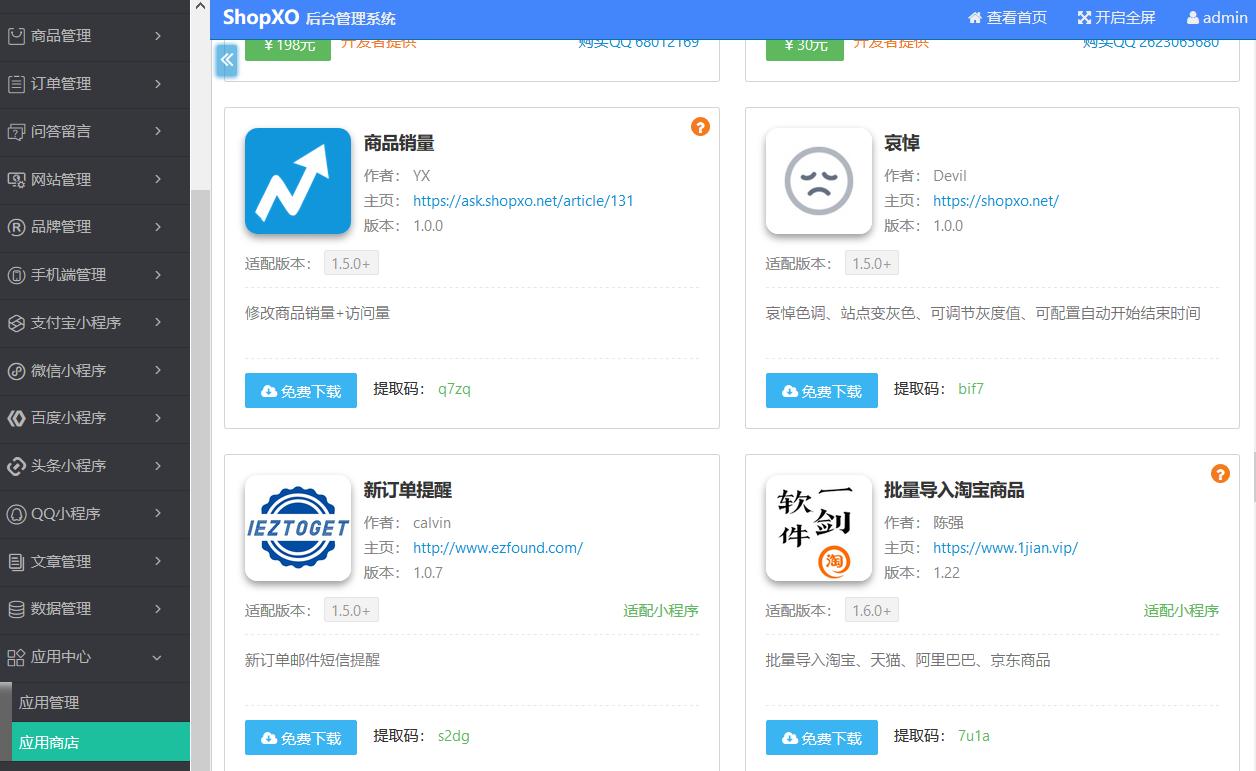
Task: Open the admin user menu
Action: [x=1216, y=18]
